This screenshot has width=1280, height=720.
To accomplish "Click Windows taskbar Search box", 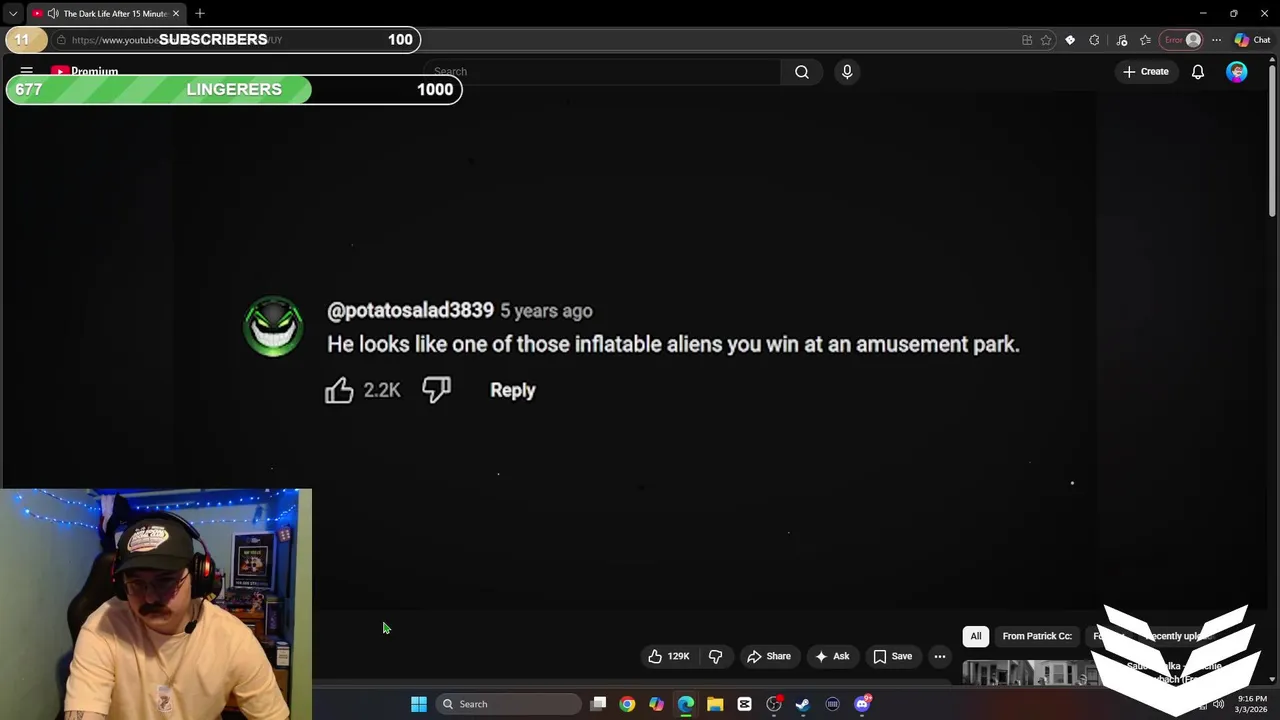I will [x=508, y=704].
